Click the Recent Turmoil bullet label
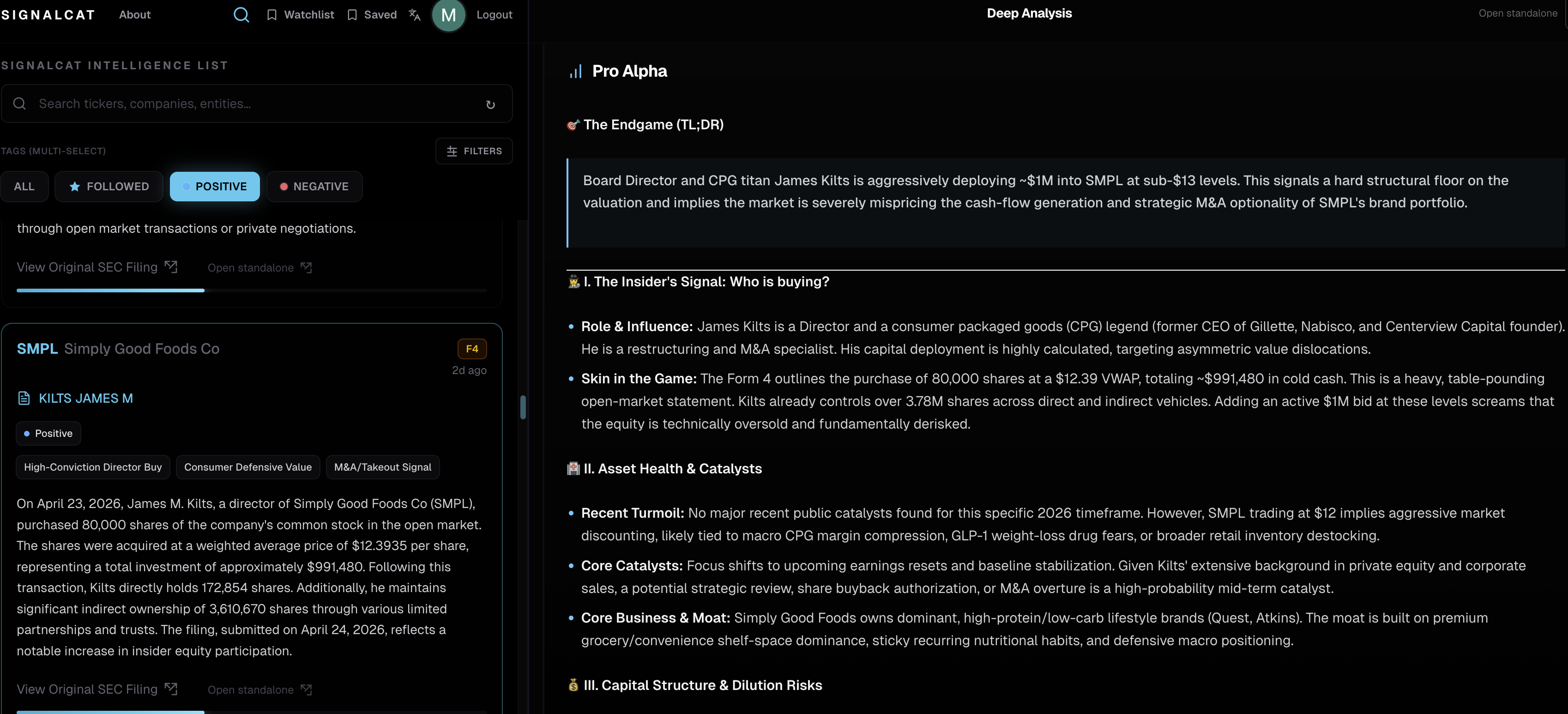This screenshot has width=1568, height=714. pos(633,513)
